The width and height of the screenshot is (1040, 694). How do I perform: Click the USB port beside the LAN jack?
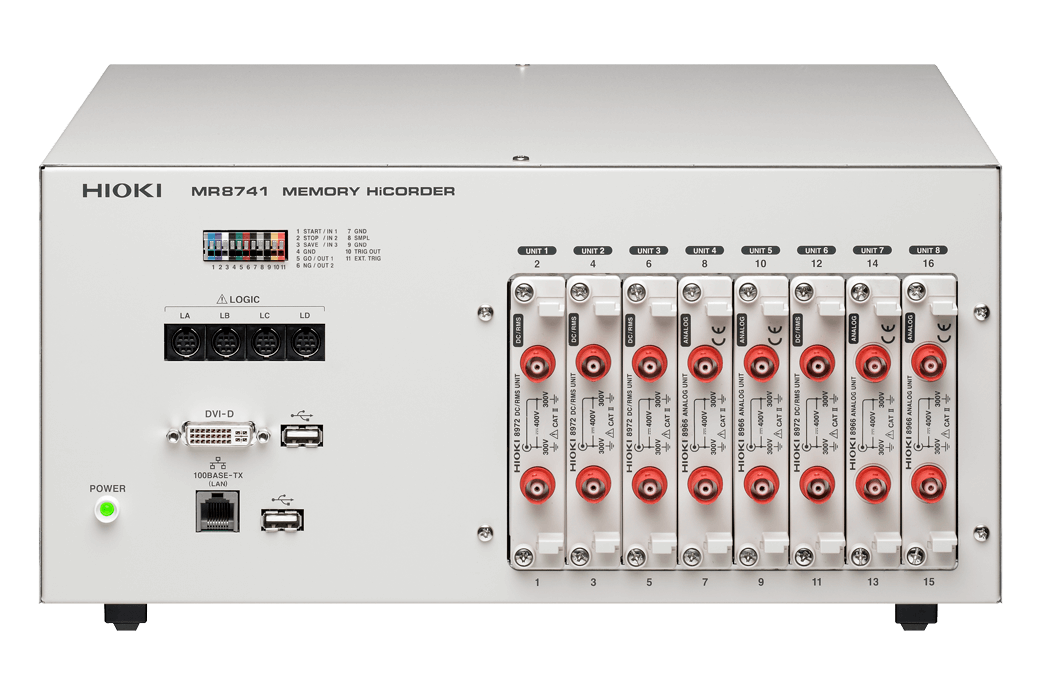pos(283,519)
